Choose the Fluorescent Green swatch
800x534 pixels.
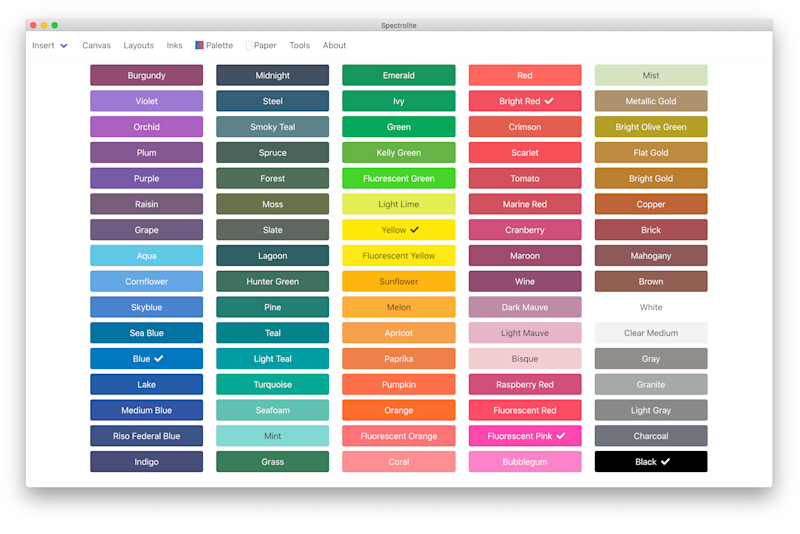tap(399, 179)
